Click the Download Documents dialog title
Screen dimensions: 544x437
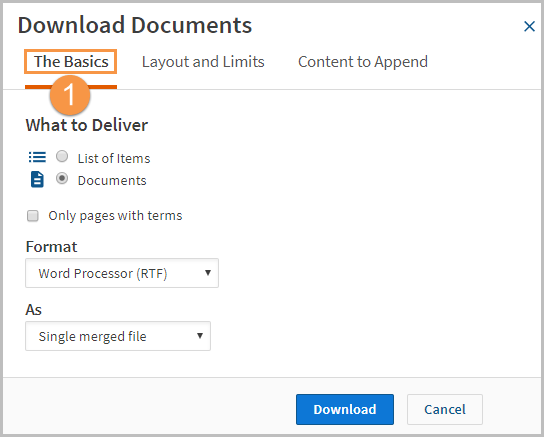(135, 25)
